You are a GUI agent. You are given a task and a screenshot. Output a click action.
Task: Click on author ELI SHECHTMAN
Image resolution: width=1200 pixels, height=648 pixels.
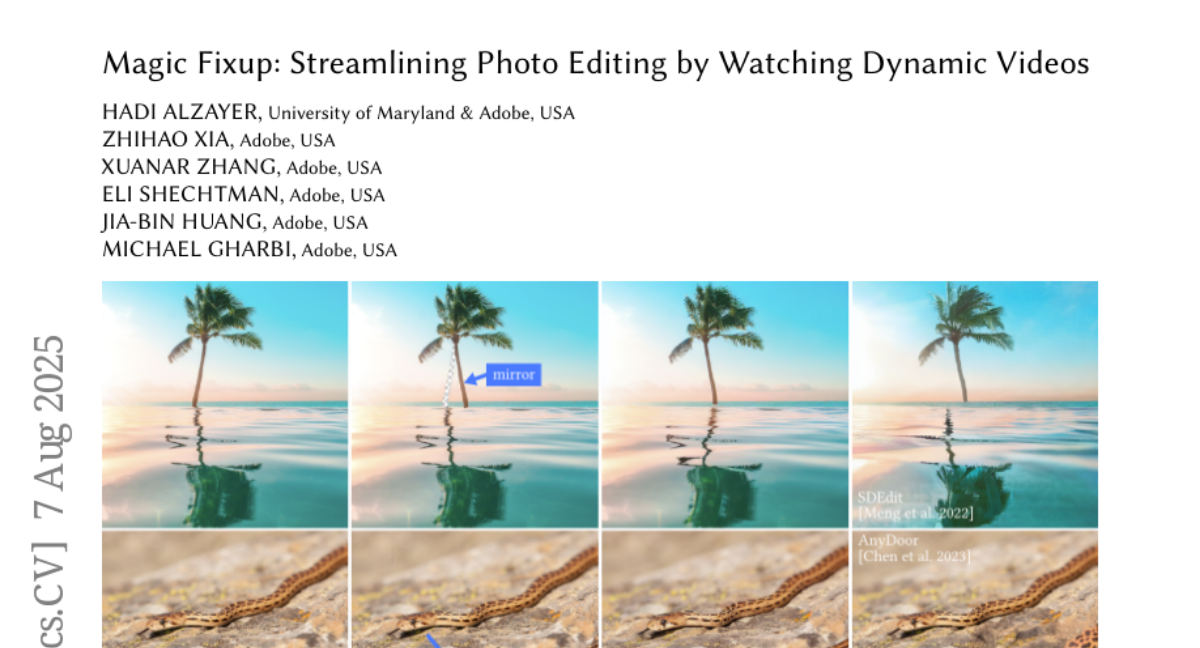point(192,195)
